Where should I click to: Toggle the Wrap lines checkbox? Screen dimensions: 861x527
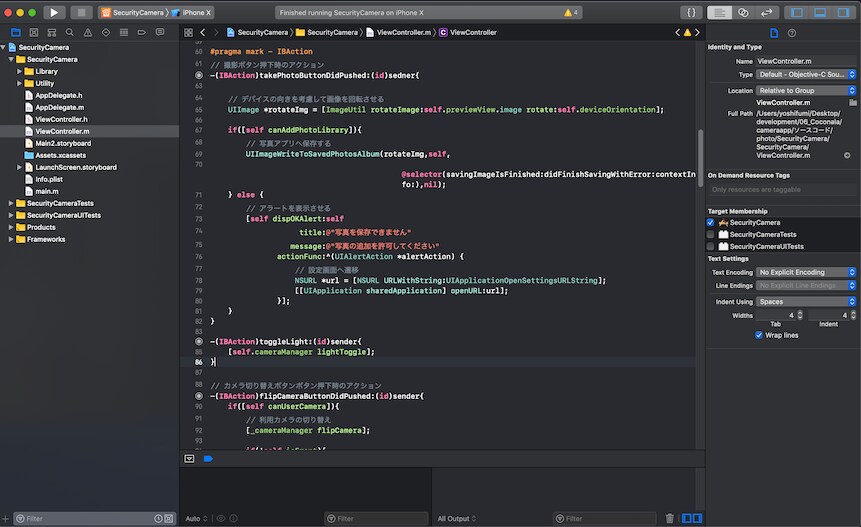(759, 335)
